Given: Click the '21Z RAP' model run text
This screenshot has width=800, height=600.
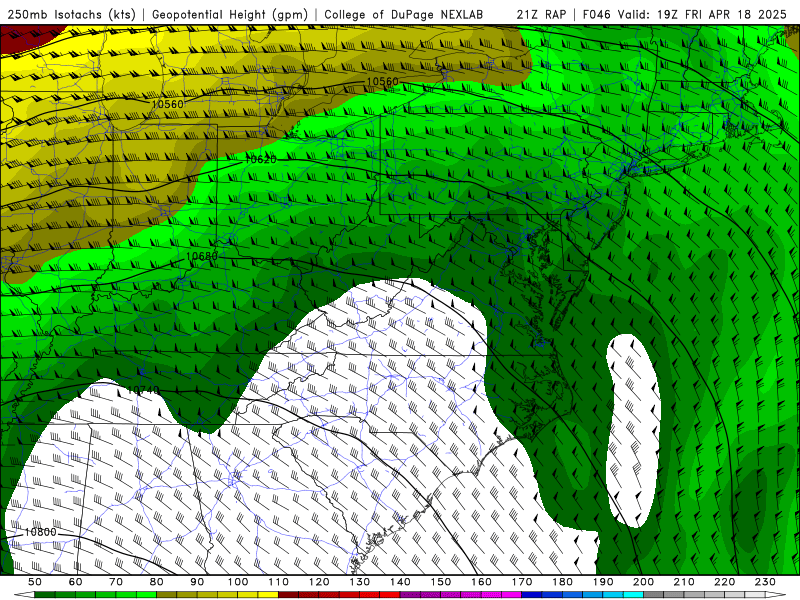Looking at the screenshot, I should [541, 15].
